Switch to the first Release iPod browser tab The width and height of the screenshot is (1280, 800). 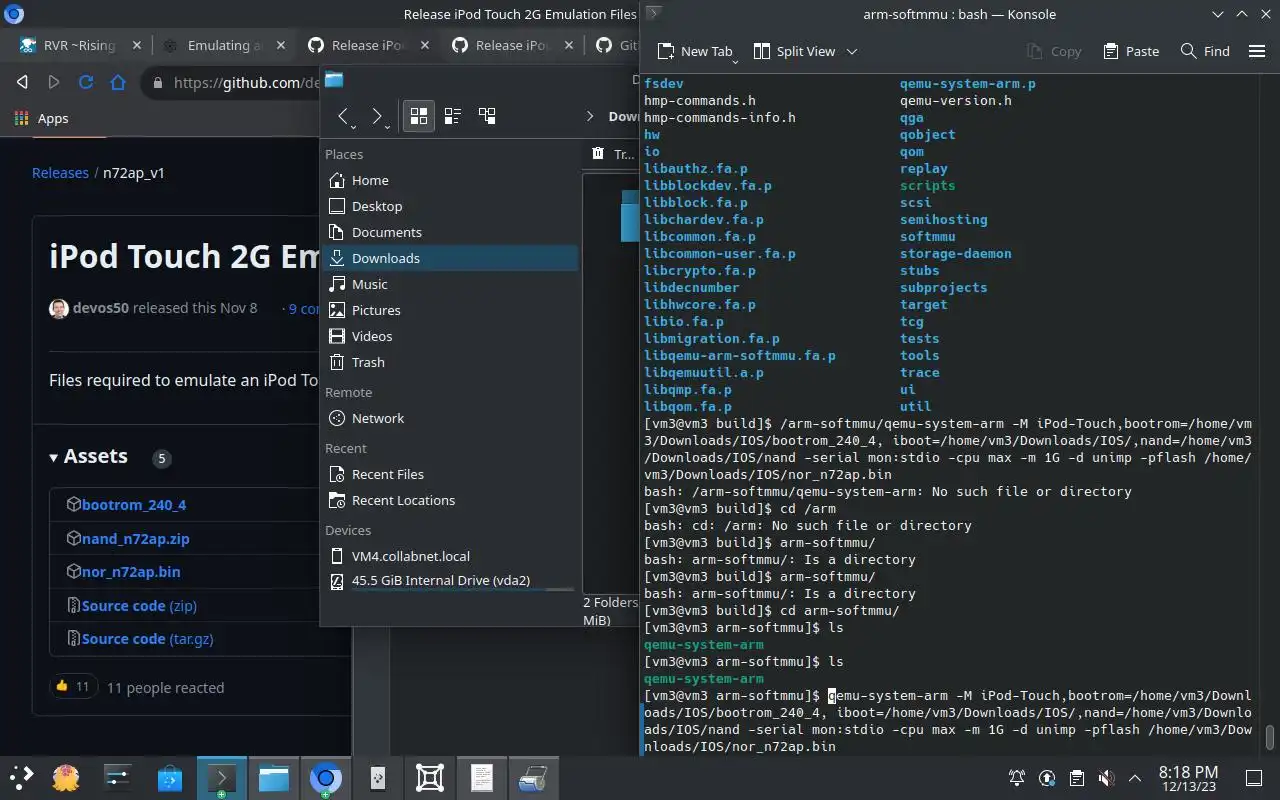pos(368,45)
